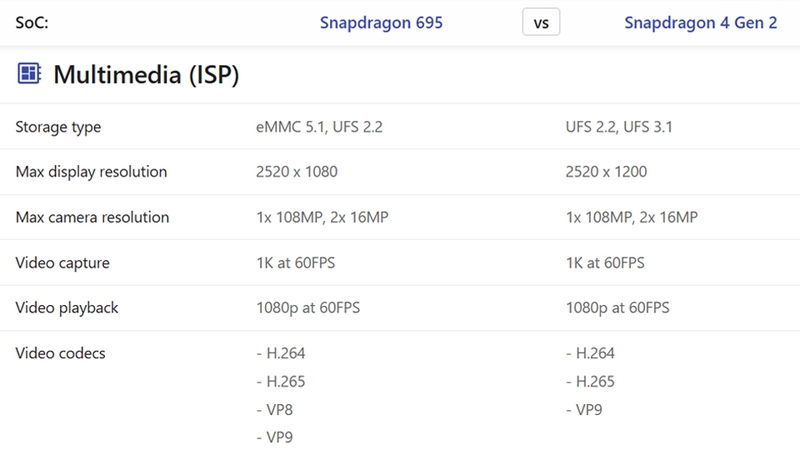Click the Video codecs row label
The height and width of the screenshot is (450, 800).
[60, 353]
